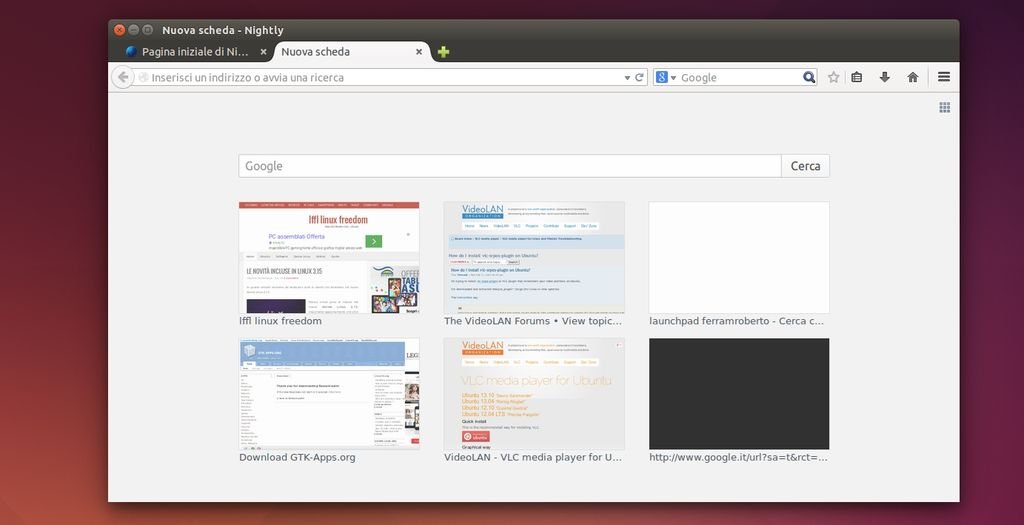This screenshot has height=525, width=1024.
Task: Open a new tab with green plus
Action: [443, 52]
